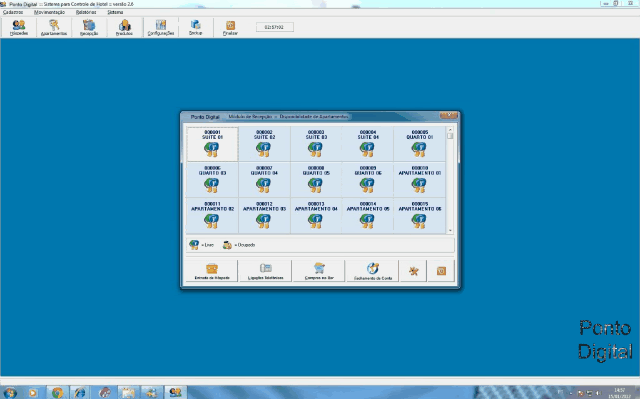The width and height of the screenshot is (640, 399).
Task: Select room 000014 APARTAMENTO 05
Action: [x=368, y=215]
